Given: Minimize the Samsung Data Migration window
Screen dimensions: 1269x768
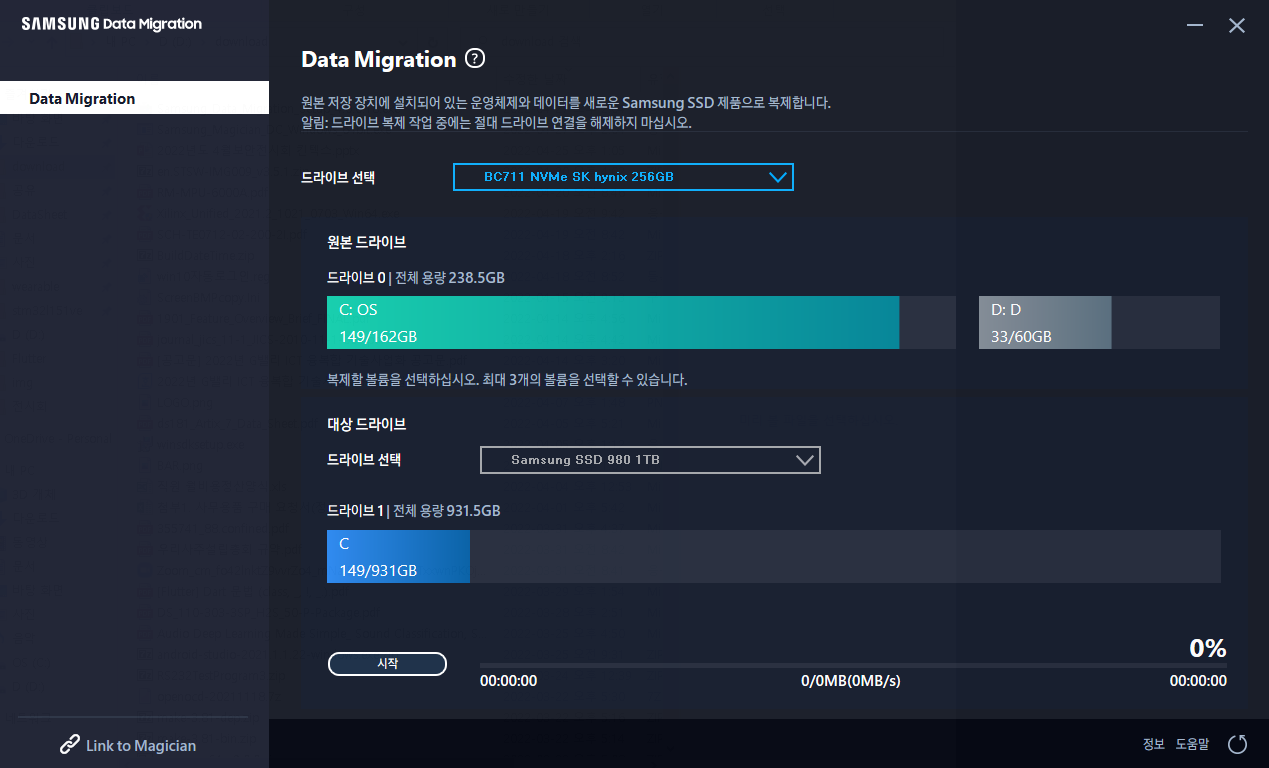Looking at the screenshot, I should [x=1195, y=26].
